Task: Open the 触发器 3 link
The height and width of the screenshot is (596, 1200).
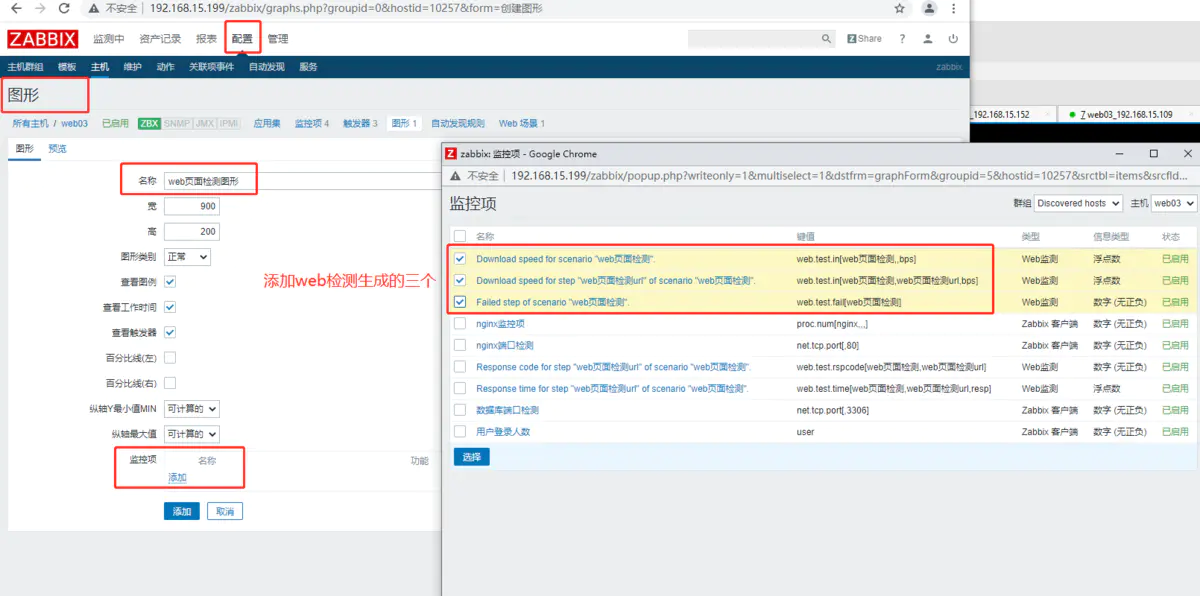Action: coord(360,124)
